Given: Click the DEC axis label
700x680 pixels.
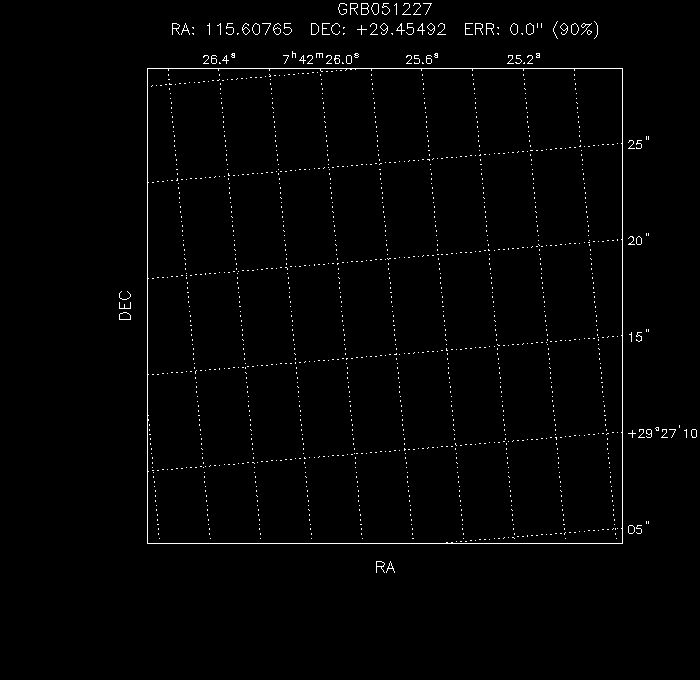Looking at the screenshot, I should (125, 305).
